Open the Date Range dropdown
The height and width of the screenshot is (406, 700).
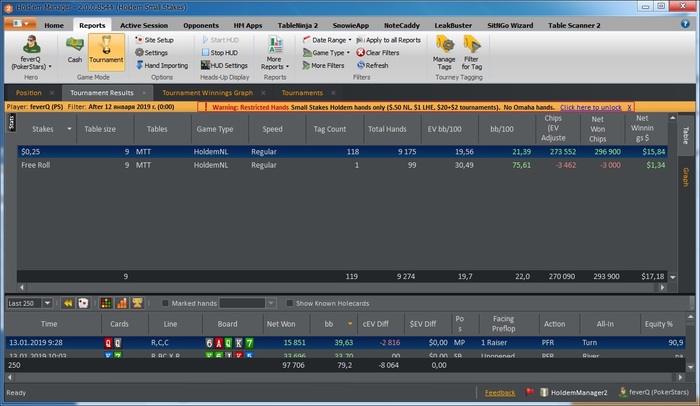pos(327,40)
